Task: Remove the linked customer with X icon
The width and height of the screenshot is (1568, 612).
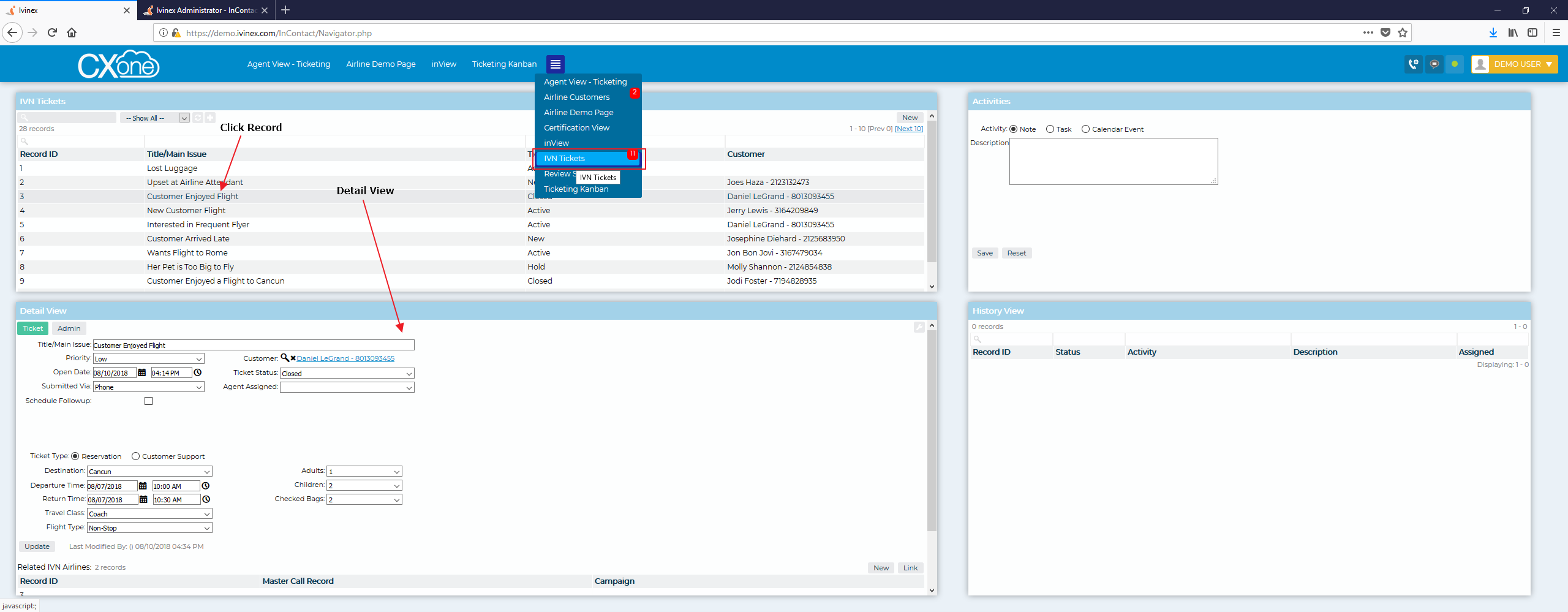Action: [293, 358]
